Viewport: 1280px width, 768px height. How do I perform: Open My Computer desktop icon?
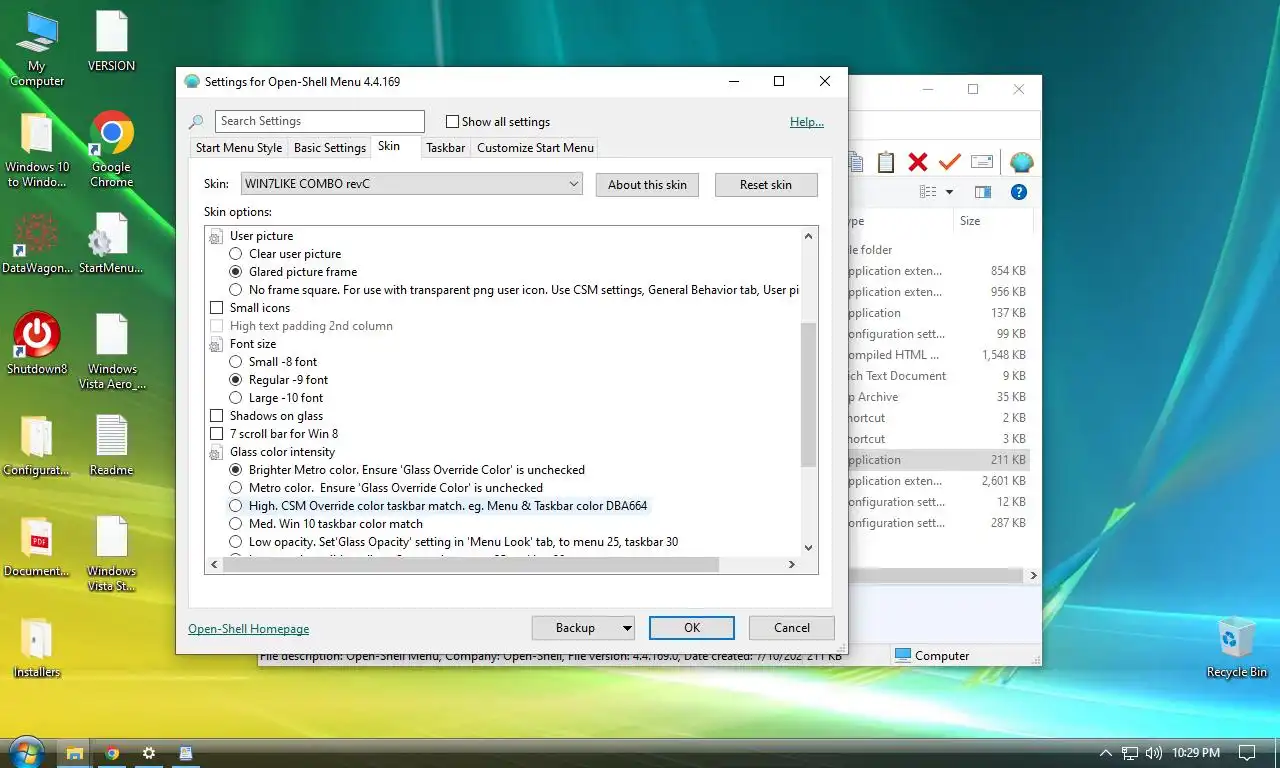pyautogui.click(x=37, y=49)
